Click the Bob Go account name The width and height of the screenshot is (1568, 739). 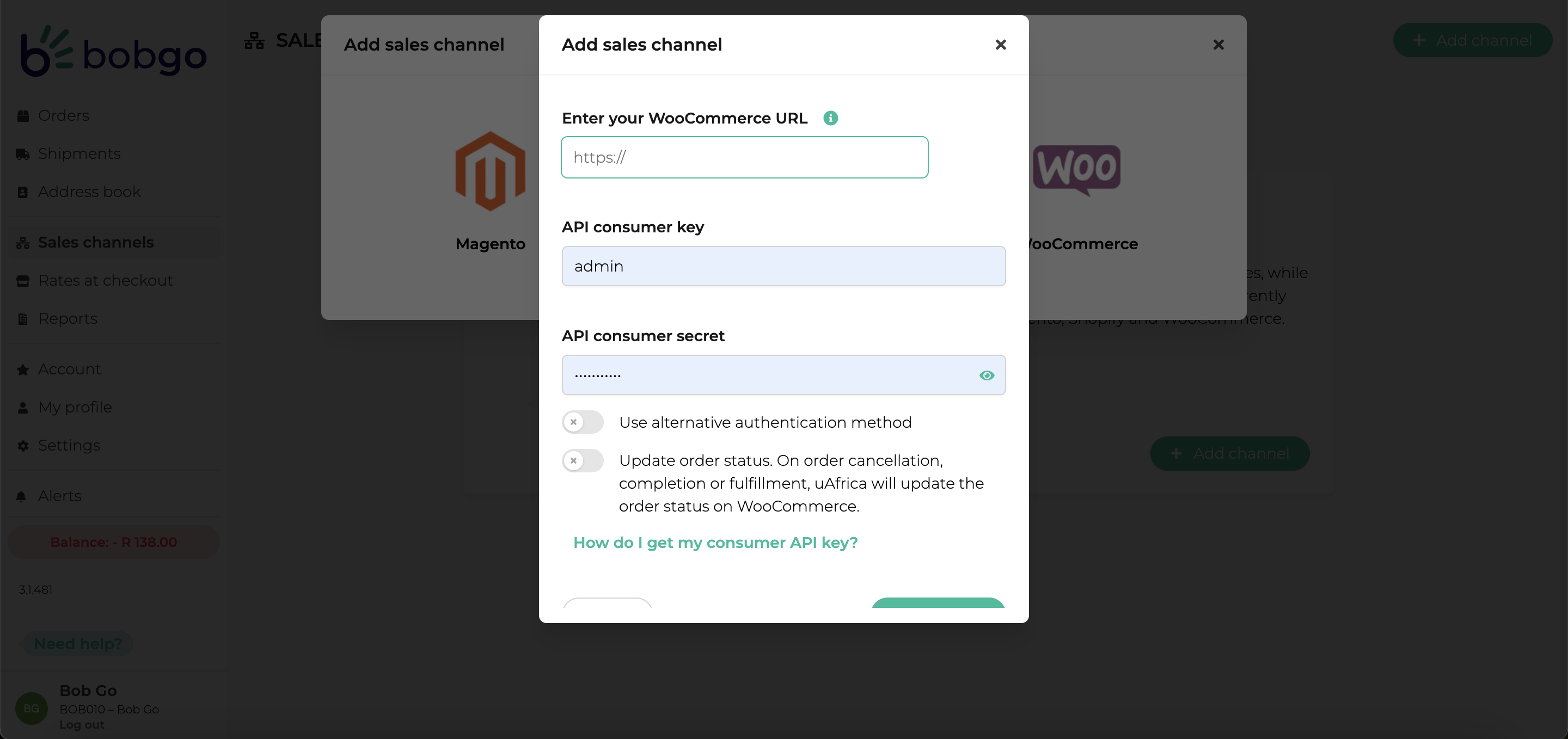pyautogui.click(x=88, y=691)
